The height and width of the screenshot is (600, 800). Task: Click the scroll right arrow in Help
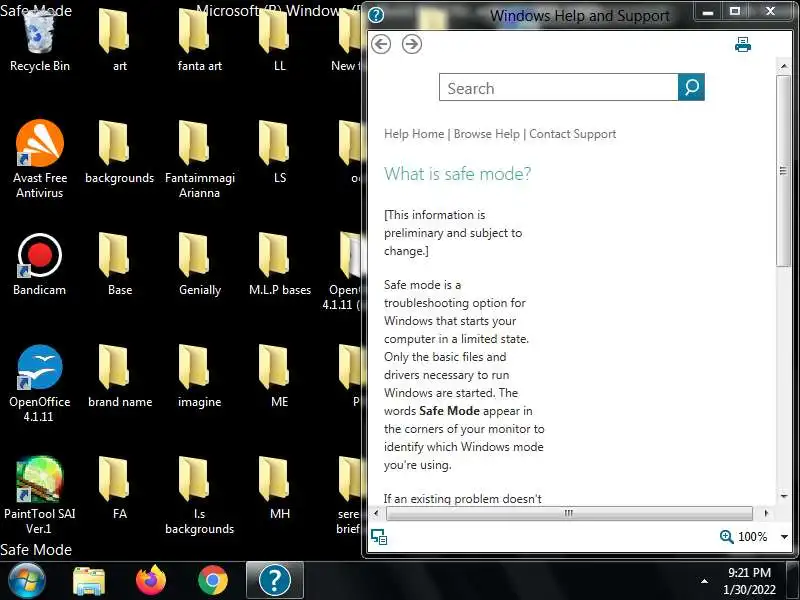pos(765,513)
